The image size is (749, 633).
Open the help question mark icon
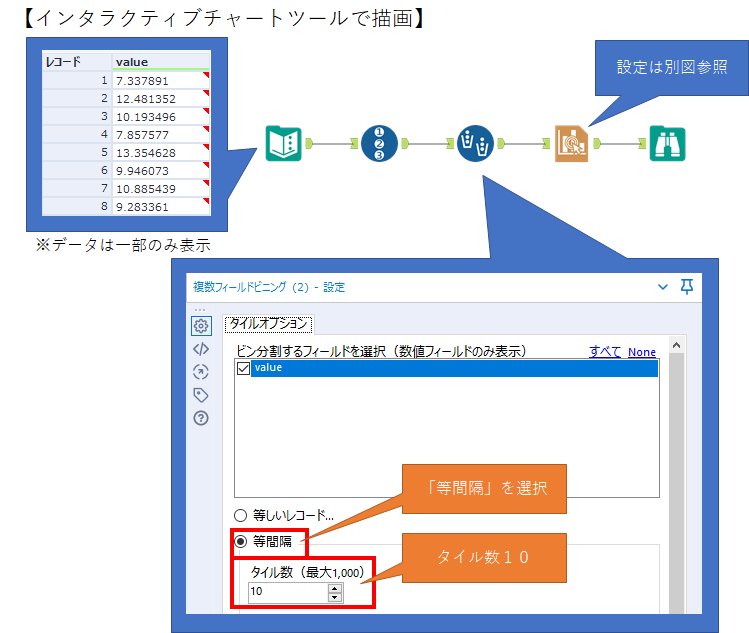point(201,418)
